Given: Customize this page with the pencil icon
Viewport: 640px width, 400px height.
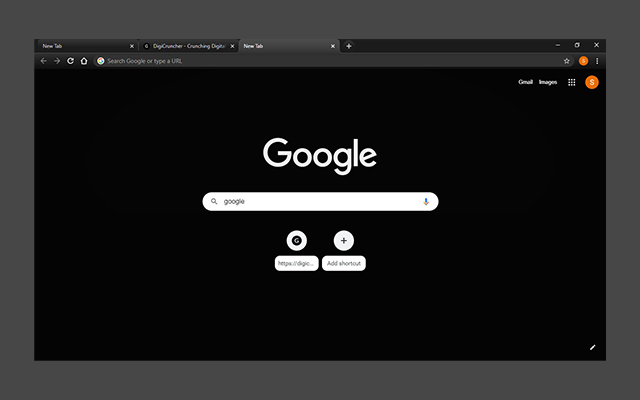Looking at the screenshot, I should point(593,347).
